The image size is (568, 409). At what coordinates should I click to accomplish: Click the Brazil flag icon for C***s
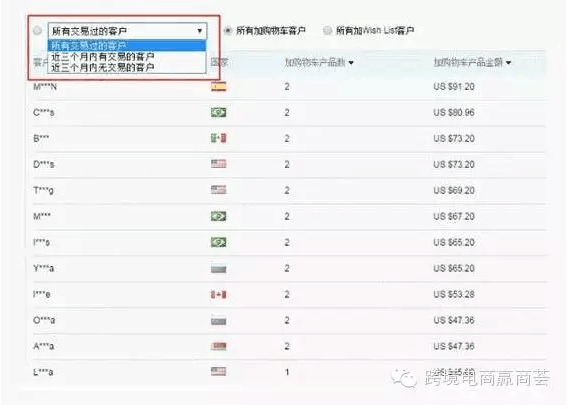[x=218, y=113]
